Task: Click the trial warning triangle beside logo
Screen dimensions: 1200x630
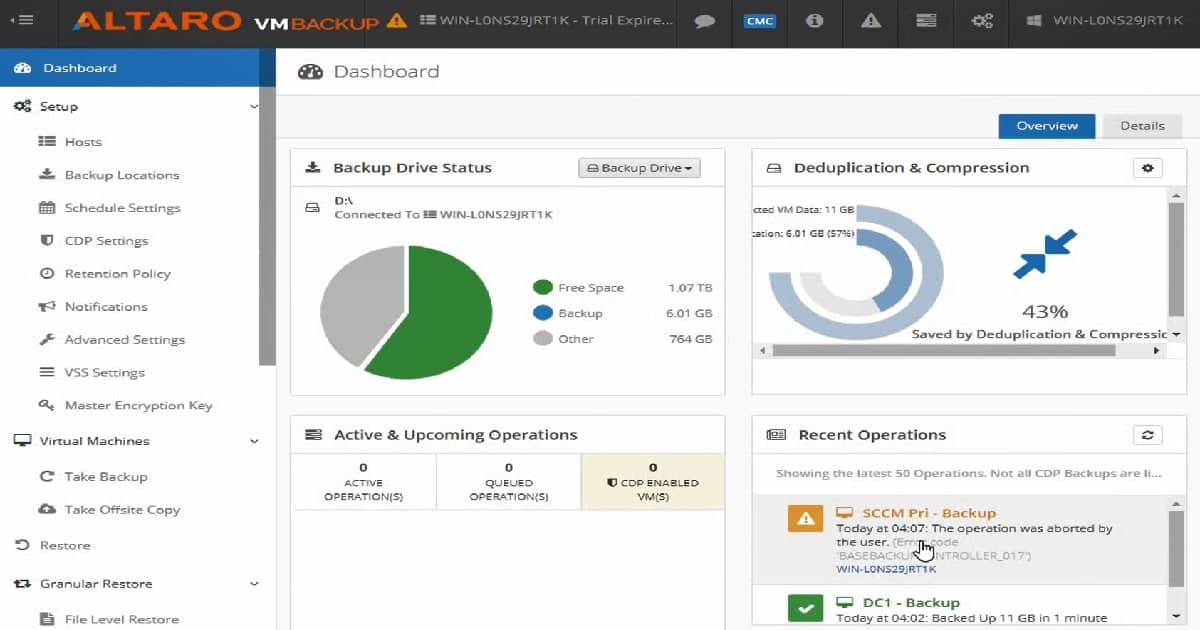Action: pyautogui.click(x=396, y=20)
